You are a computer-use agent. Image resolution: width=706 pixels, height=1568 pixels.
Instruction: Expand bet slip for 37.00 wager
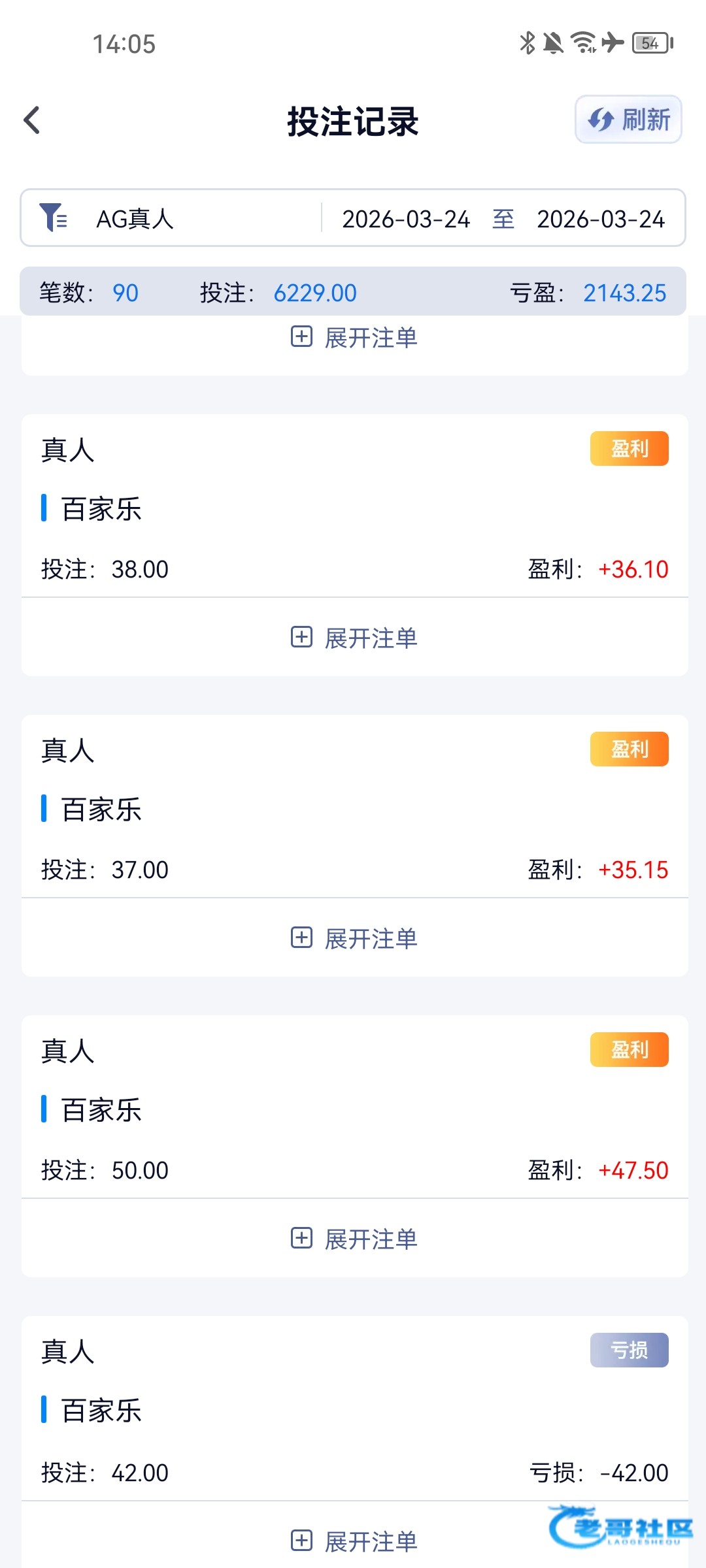pyautogui.click(x=354, y=938)
